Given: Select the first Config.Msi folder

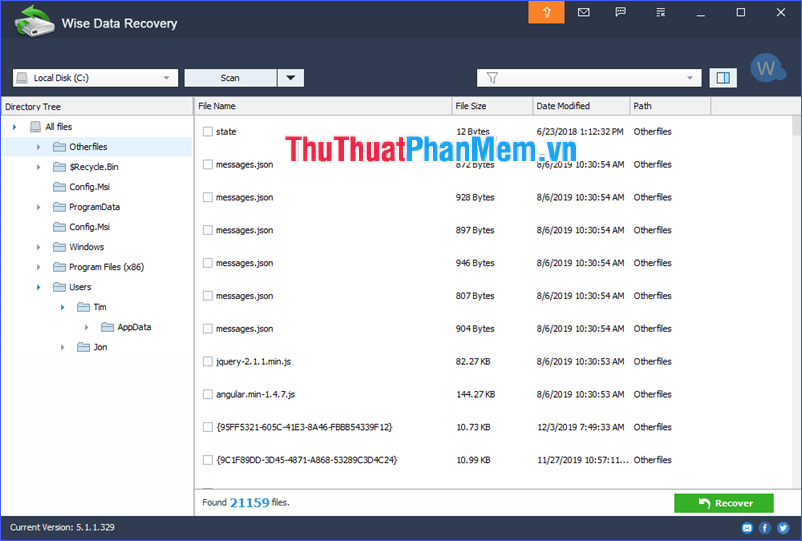Looking at the screenshot, I should point(81,187).
